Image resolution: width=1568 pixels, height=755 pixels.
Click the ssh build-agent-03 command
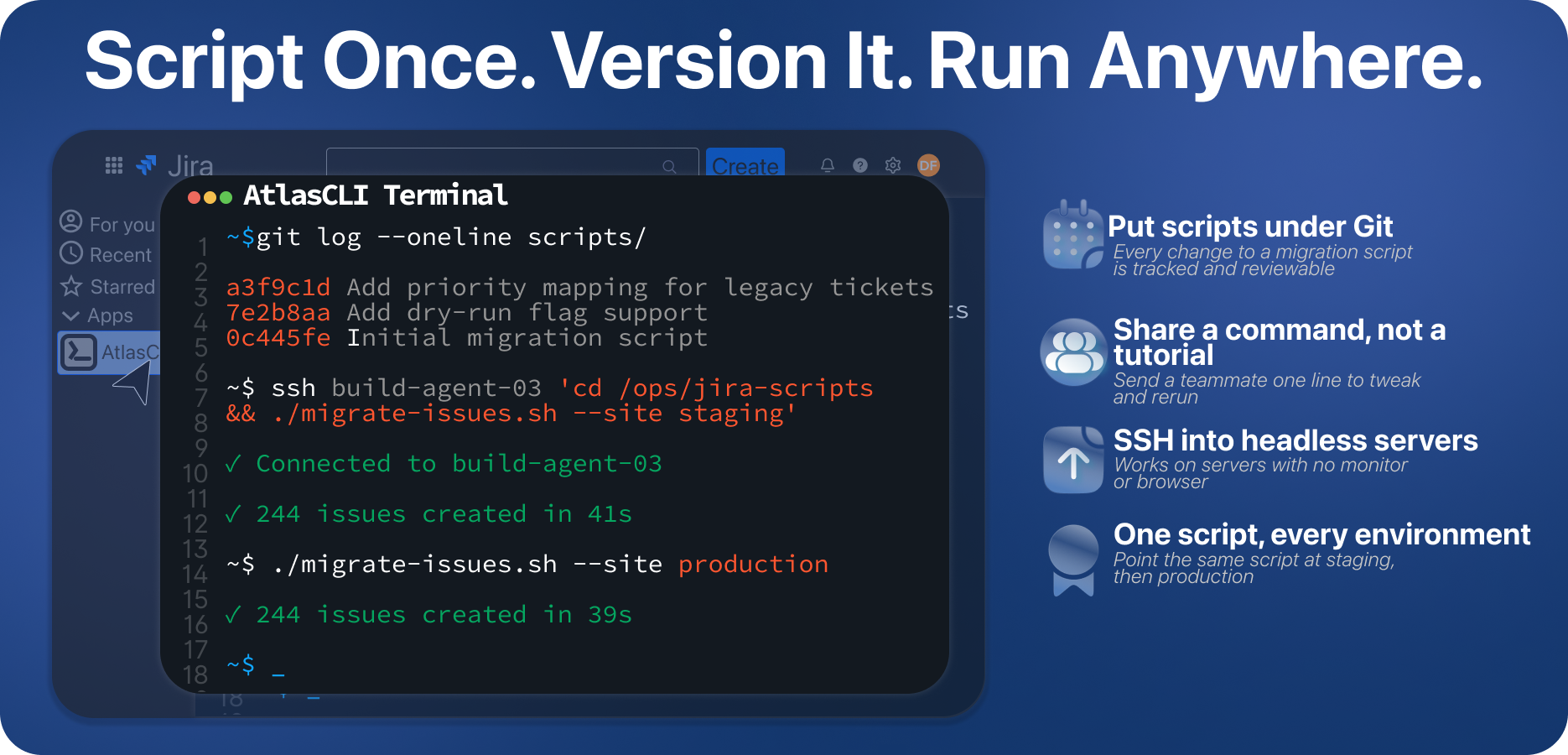coord(550,388)
